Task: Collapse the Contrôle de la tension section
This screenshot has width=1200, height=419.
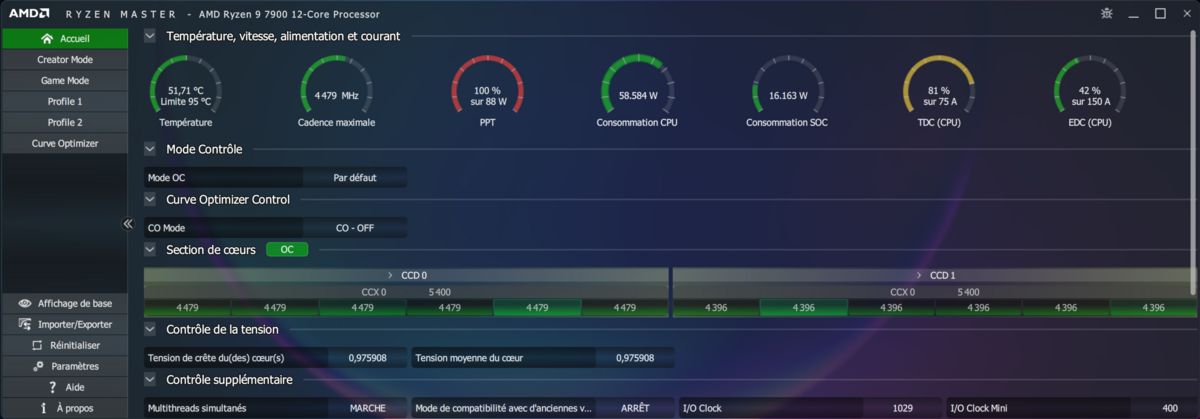Action: click(150, 329)
